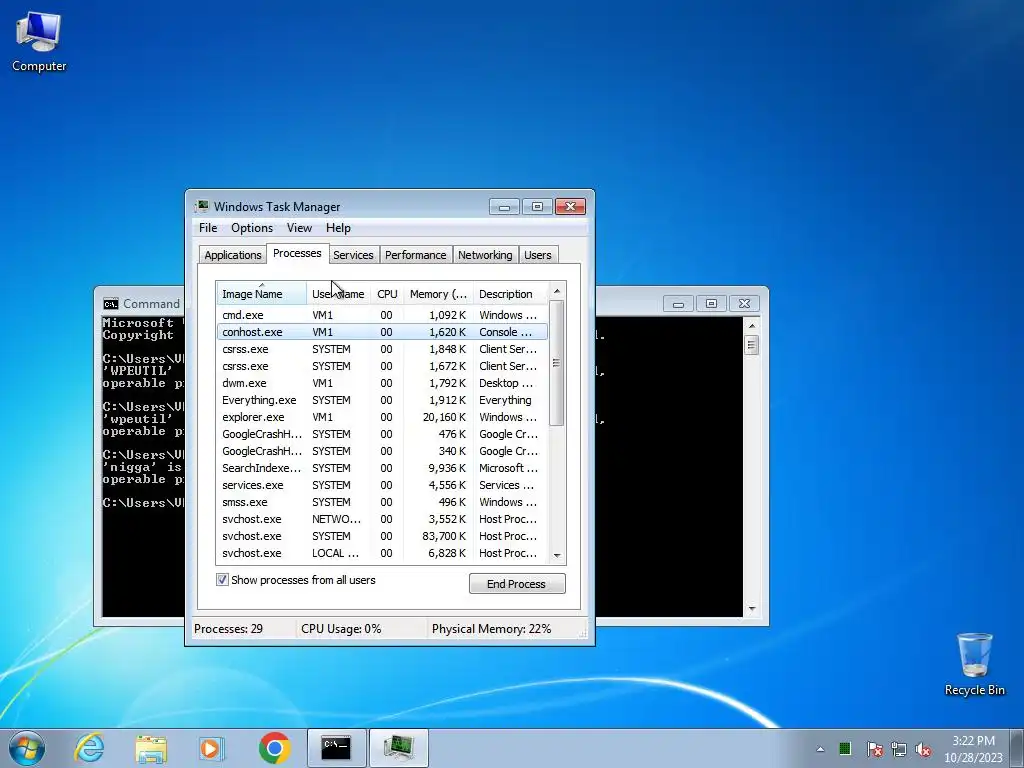Select csrss.exe row using 1,848 K
Viewport: 1024px width, 768px height.
(x=382, y=349)
